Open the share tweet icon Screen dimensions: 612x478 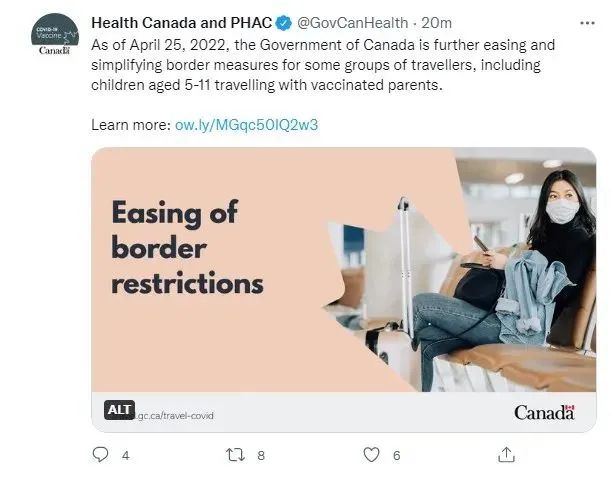tap(507, 455)
